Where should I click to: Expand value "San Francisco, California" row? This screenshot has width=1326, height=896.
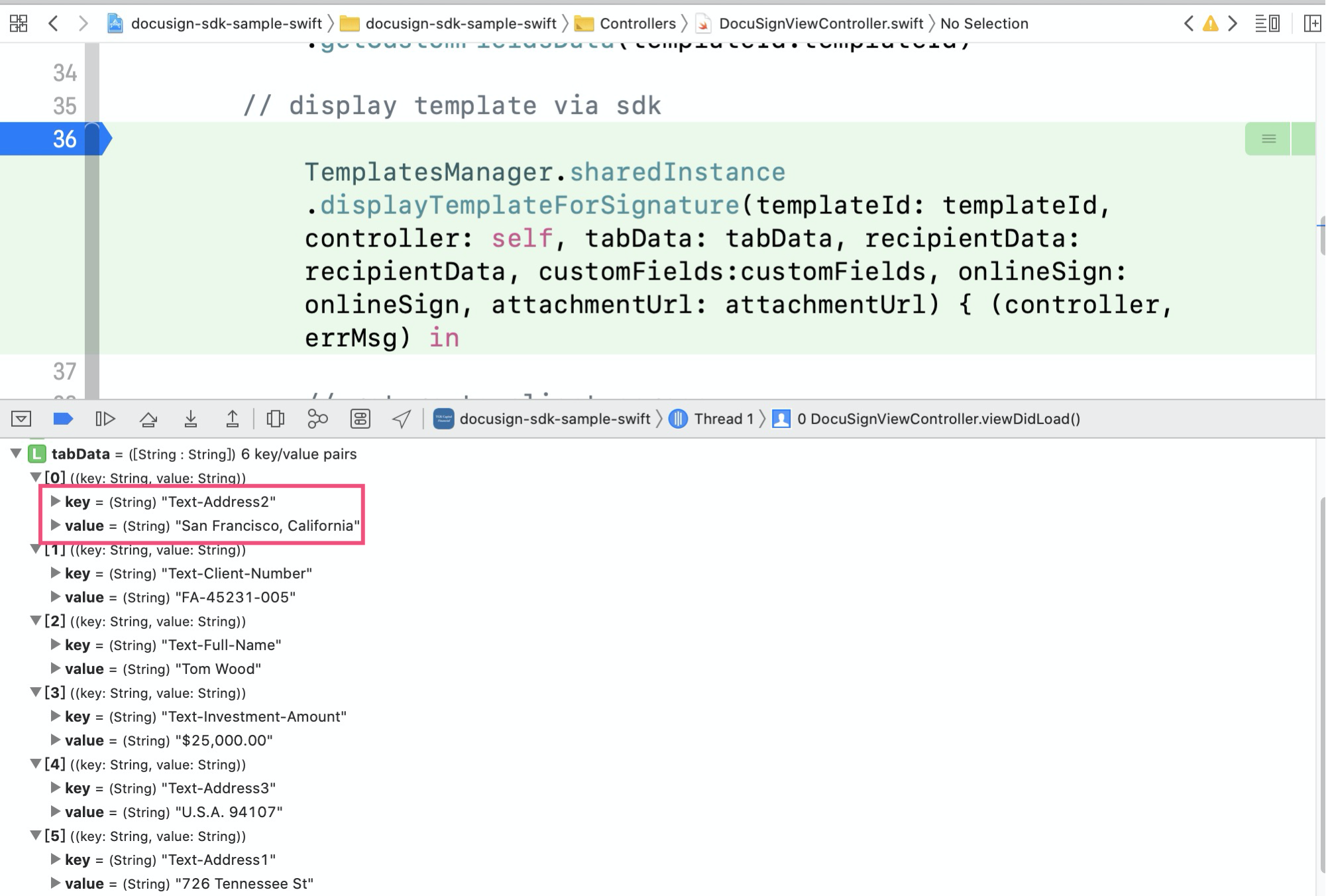pos(56,526)
